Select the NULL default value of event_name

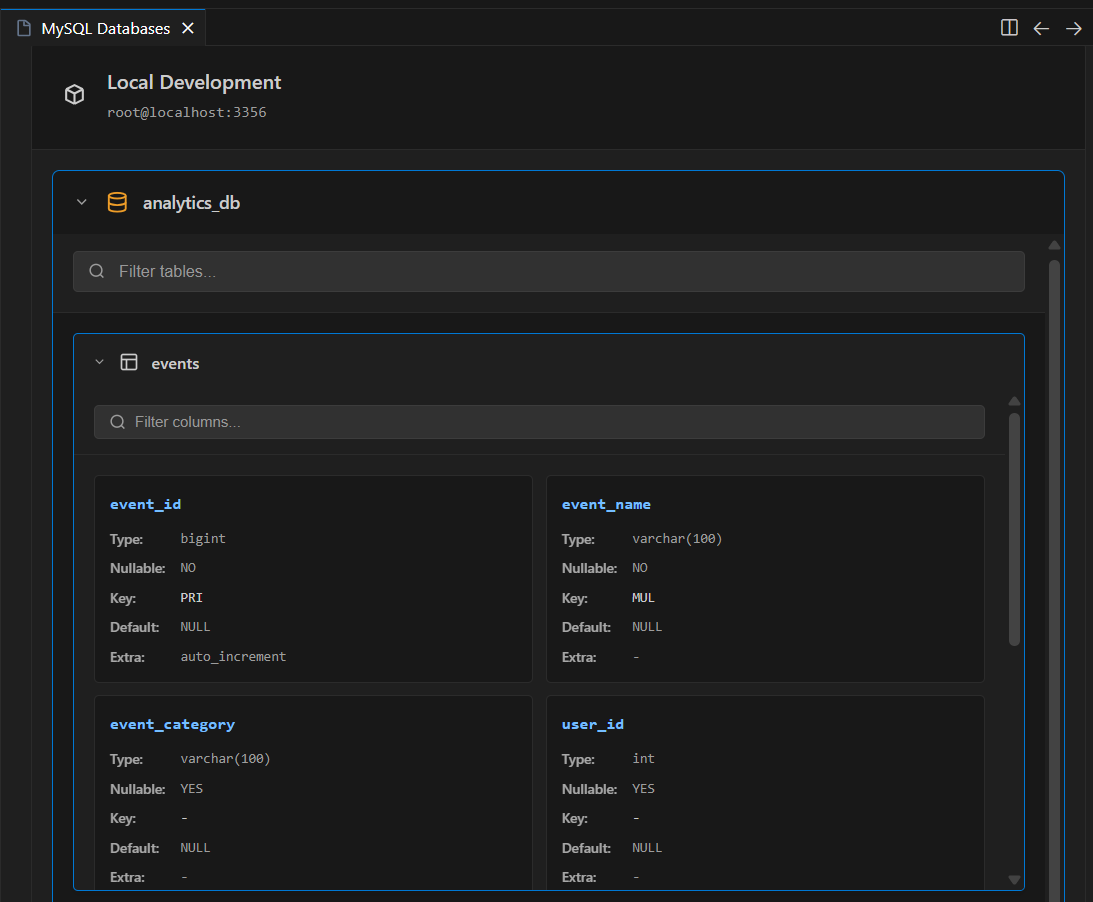click(x=646, y=627)
